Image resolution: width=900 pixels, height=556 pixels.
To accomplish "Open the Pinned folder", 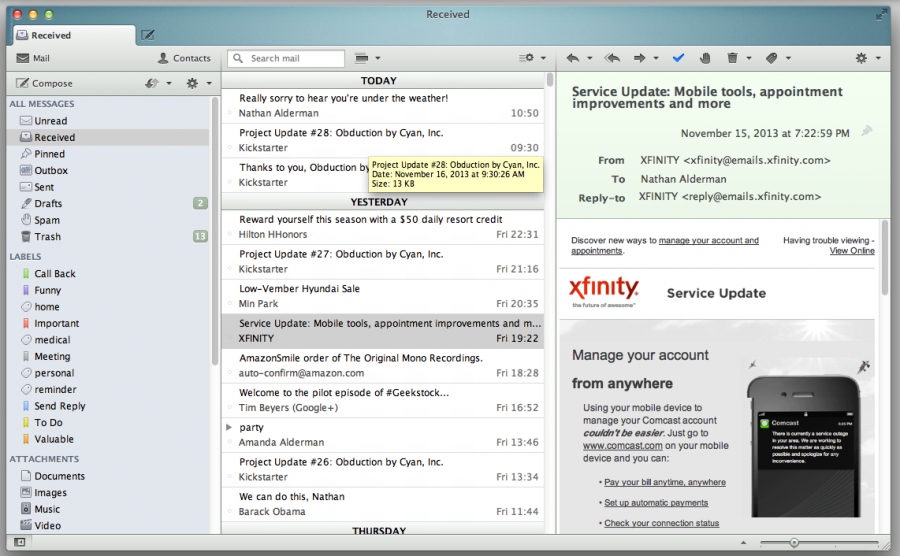I will pyautogui.click(x=109, y=154).
